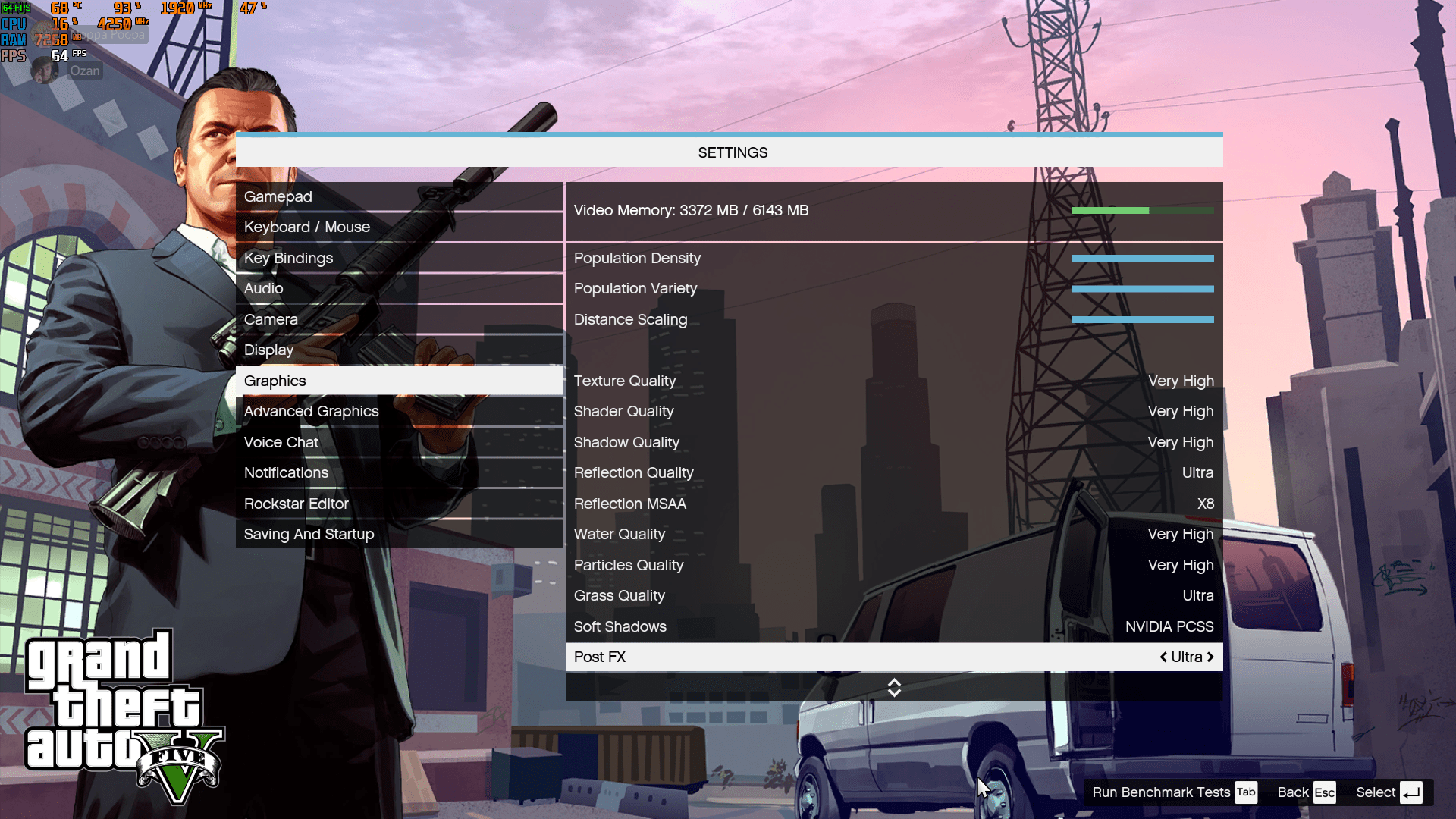Image resolution: width=1456 pixels, height=819 pixels.
Task: Click the left arrow beside Post FX value
Action: [1163, 657]
